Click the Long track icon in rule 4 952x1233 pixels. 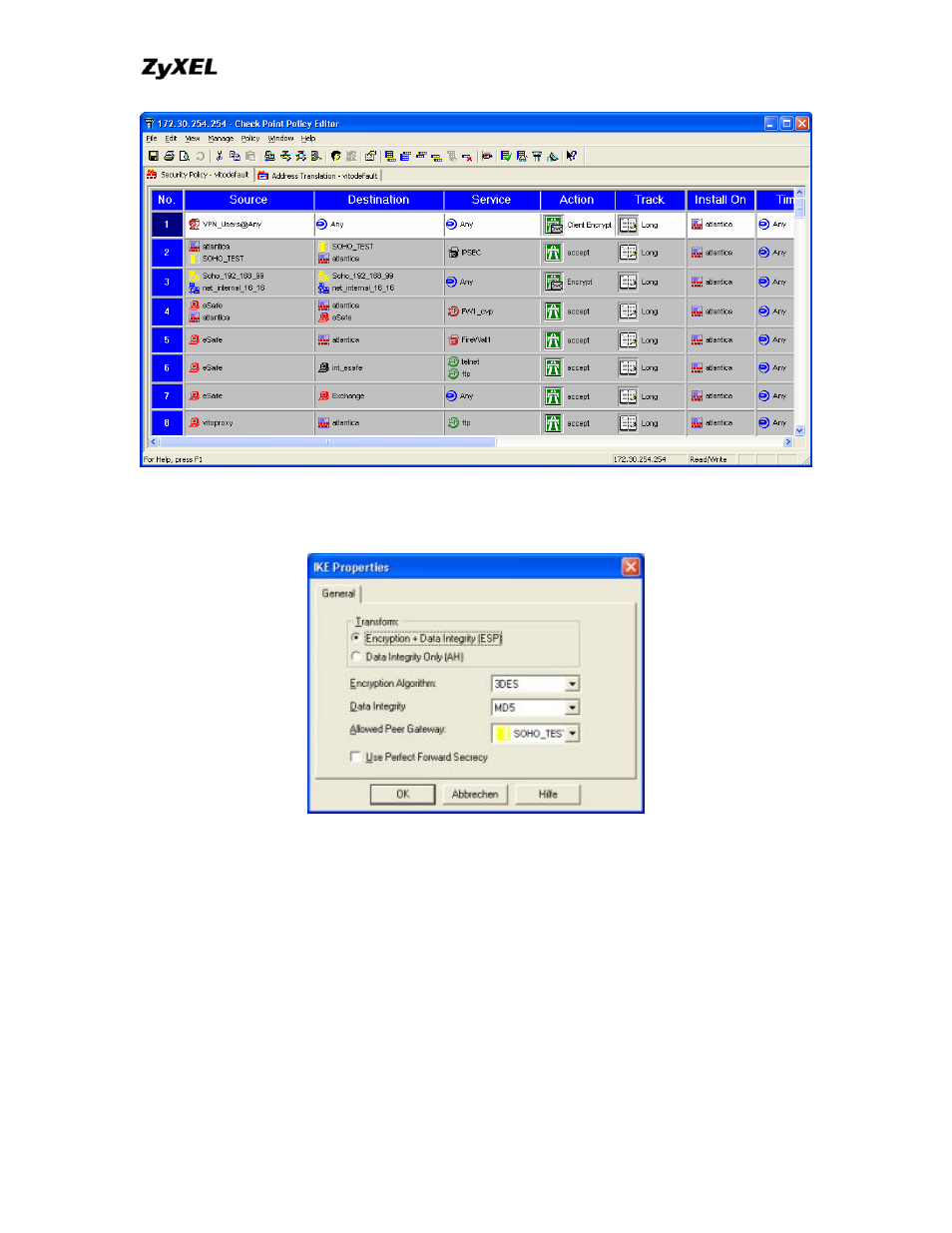(x=628, y=311)
